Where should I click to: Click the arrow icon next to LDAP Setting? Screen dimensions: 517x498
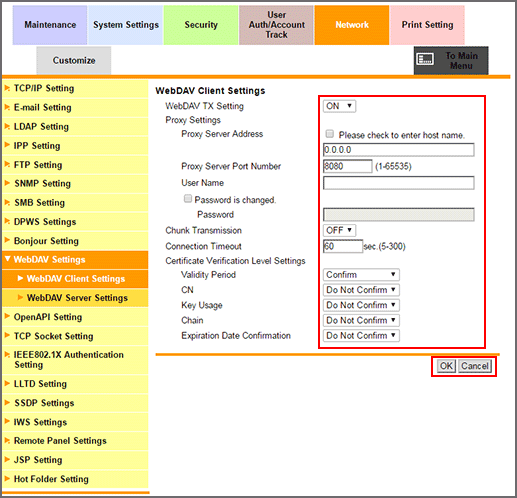[7, 126]
